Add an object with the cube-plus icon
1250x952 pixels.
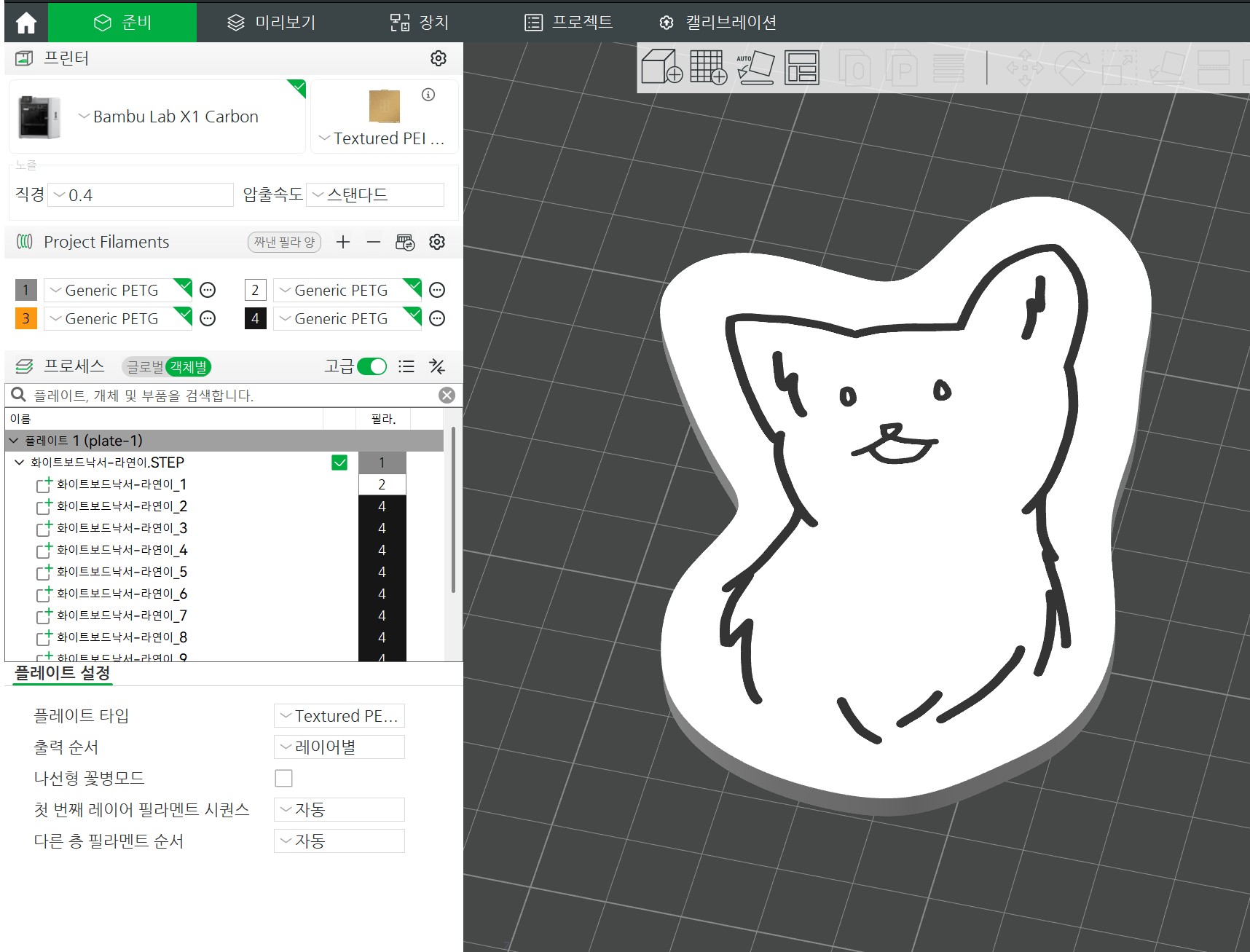pos(661,67)
